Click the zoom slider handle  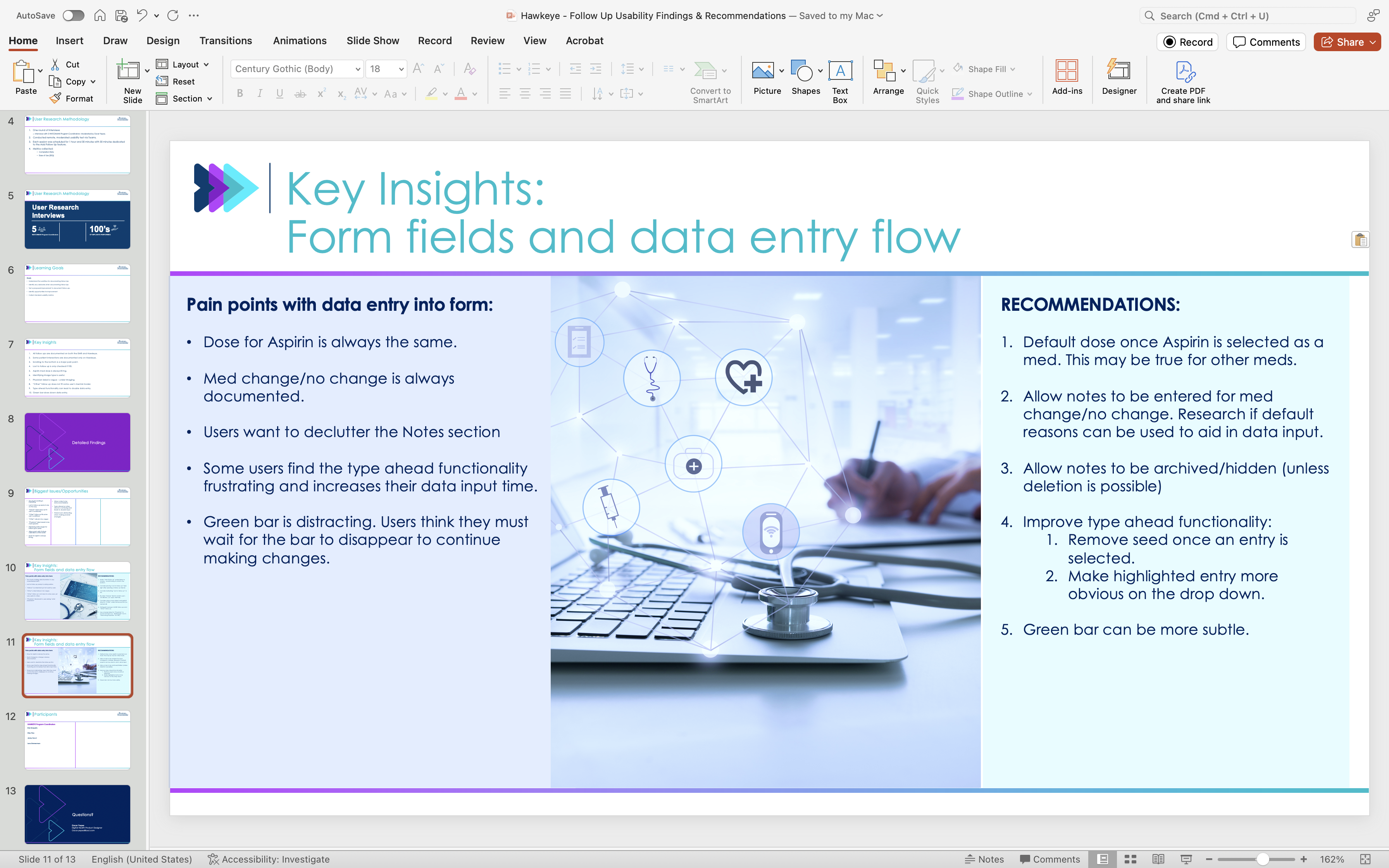coord(1262,859)
